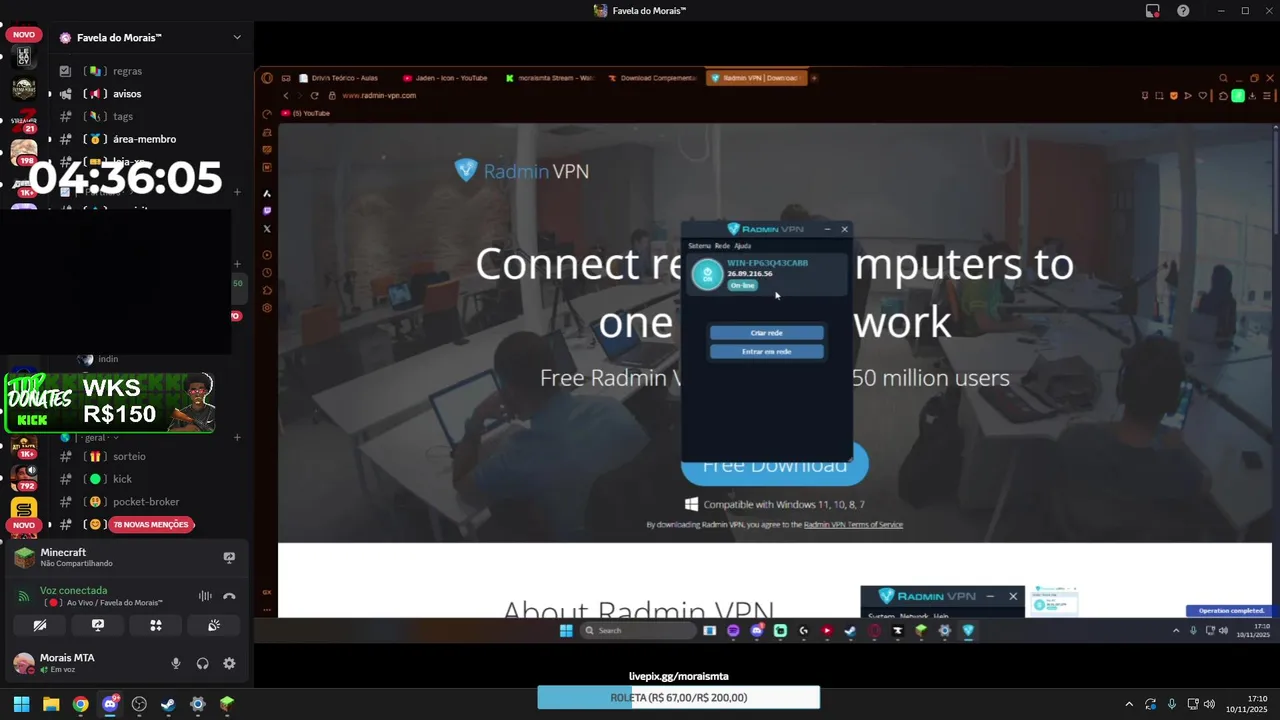Click the 78 novas menções badge

point(151,524)
